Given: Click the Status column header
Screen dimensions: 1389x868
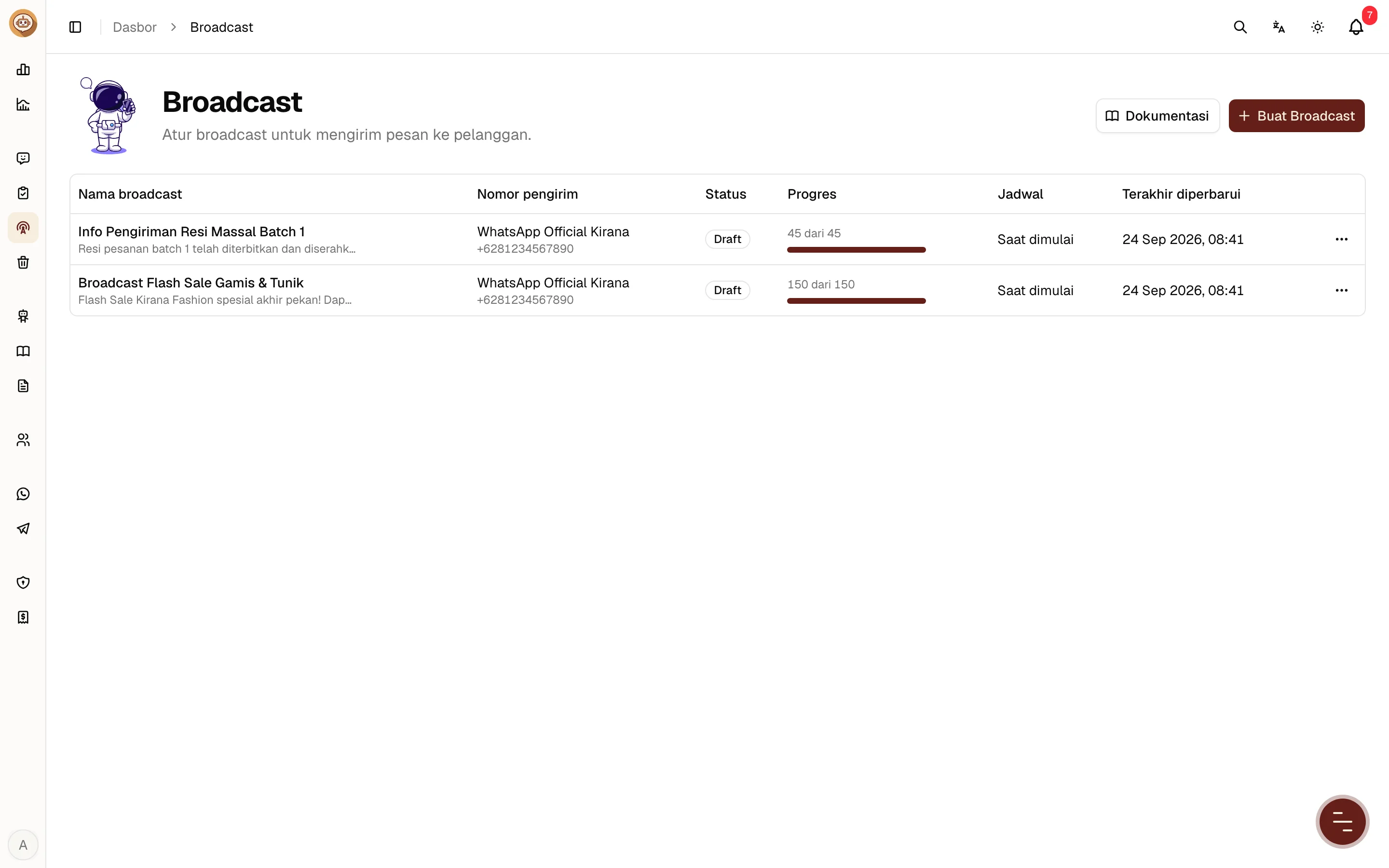Looking at the screenshot, I should pos(725,194).
